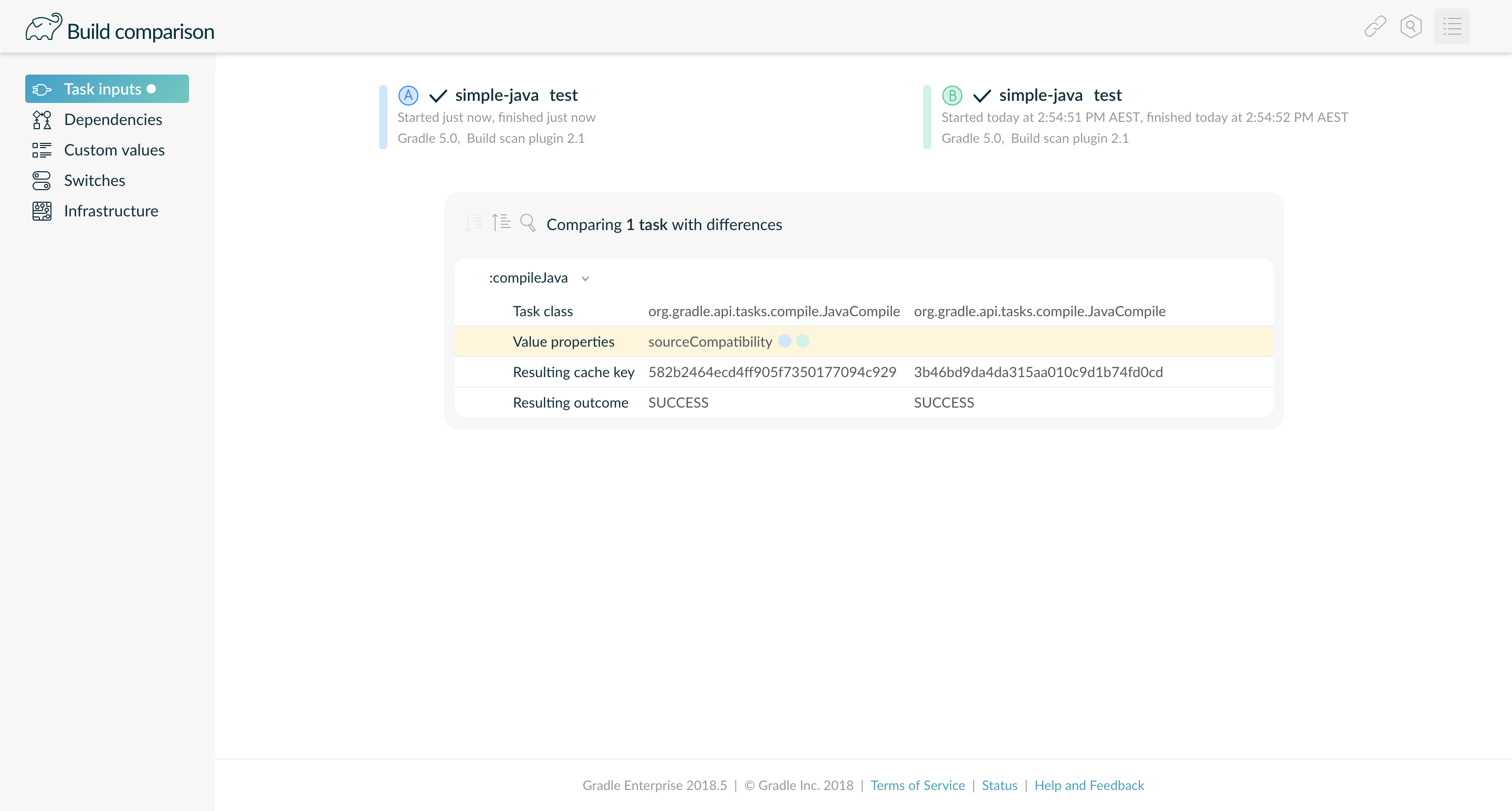Screen dimensions: 1512x811
Task: Open the Dependencies section
Action: click(113, 120)
